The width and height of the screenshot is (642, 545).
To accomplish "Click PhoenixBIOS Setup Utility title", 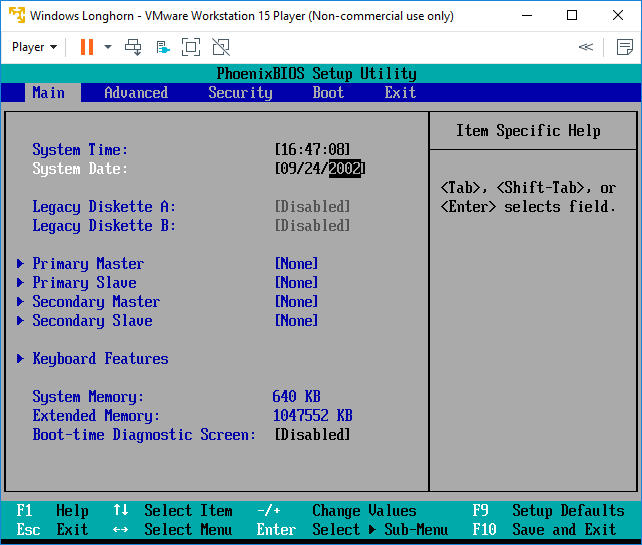I will click(x=316, y=74).
